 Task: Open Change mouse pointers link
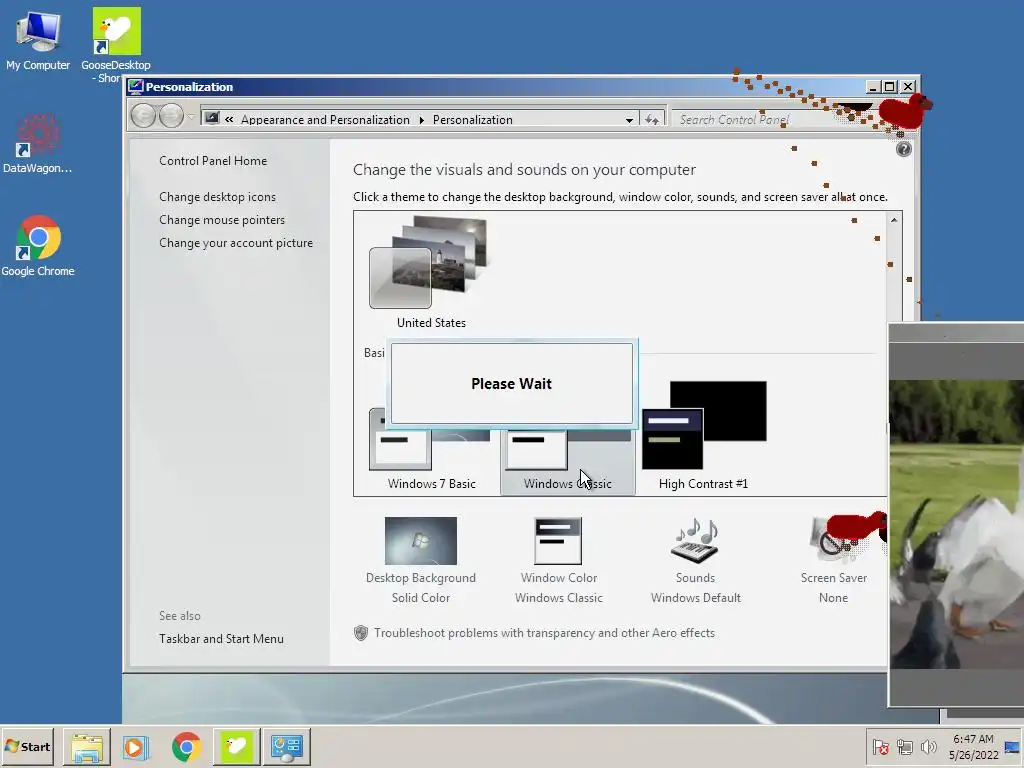(x=222, y=220)
